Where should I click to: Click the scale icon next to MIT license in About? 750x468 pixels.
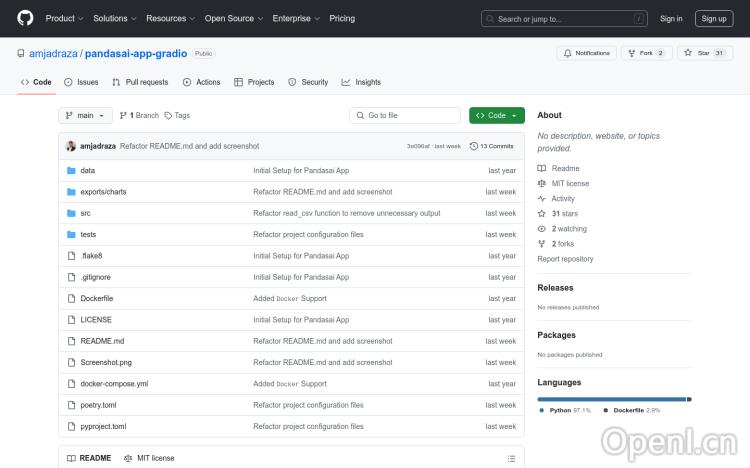point(541,183)
